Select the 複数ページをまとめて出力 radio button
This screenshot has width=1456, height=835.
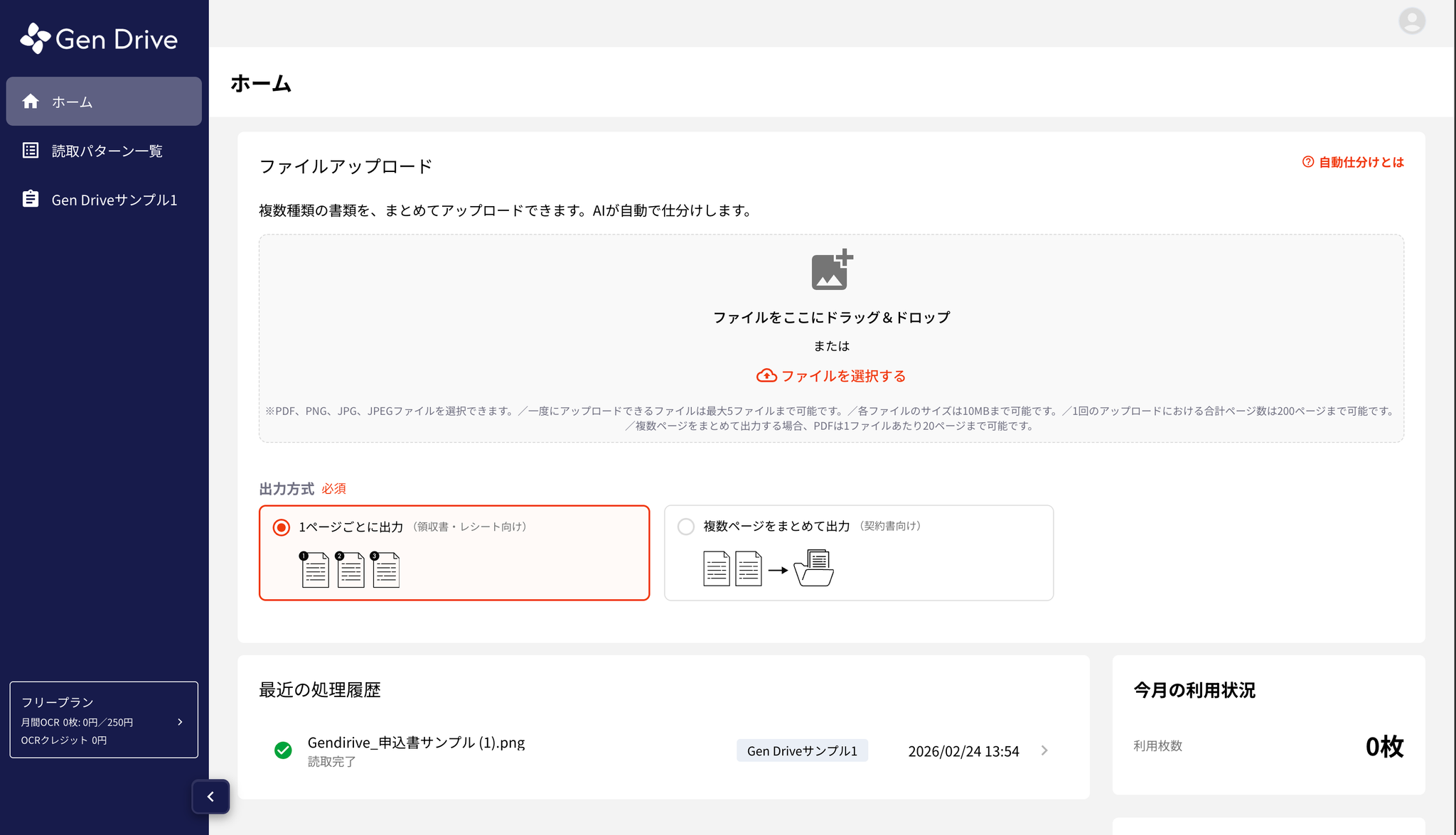(686, 527)
